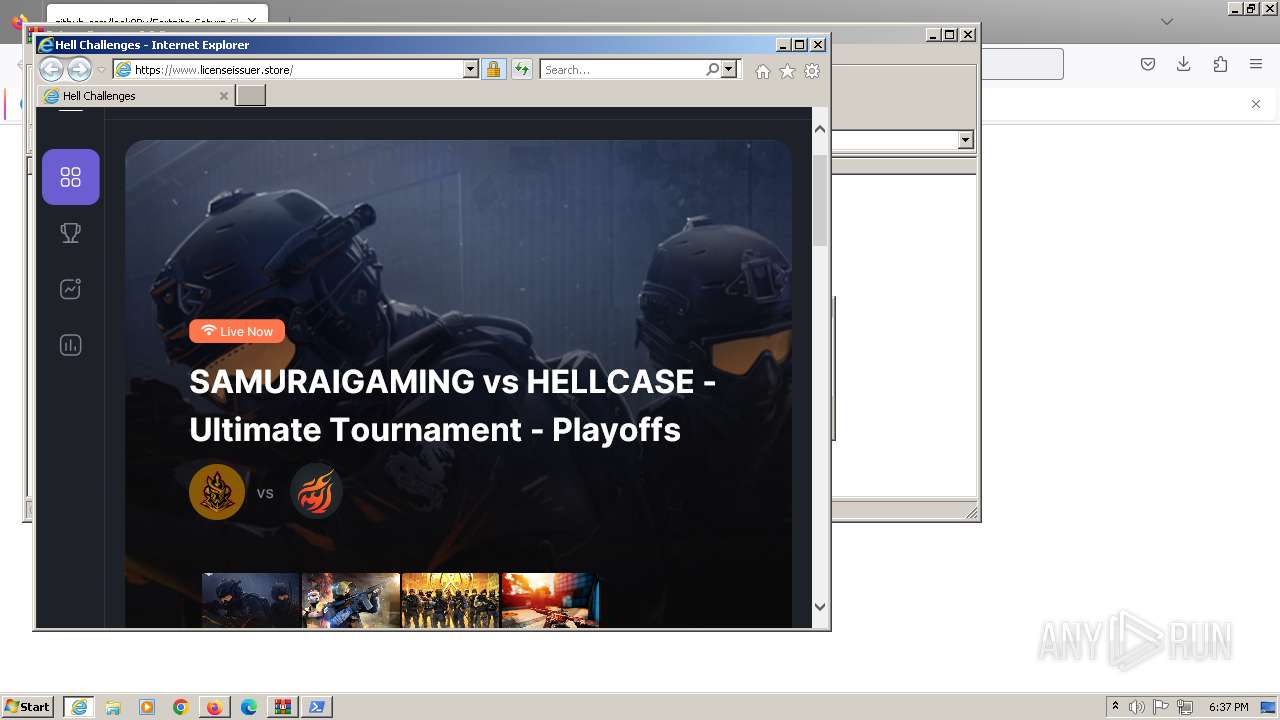Click Firefox taskbar button
The height and width of the screenshot is (720, 1280).
[x=214, y=707]
